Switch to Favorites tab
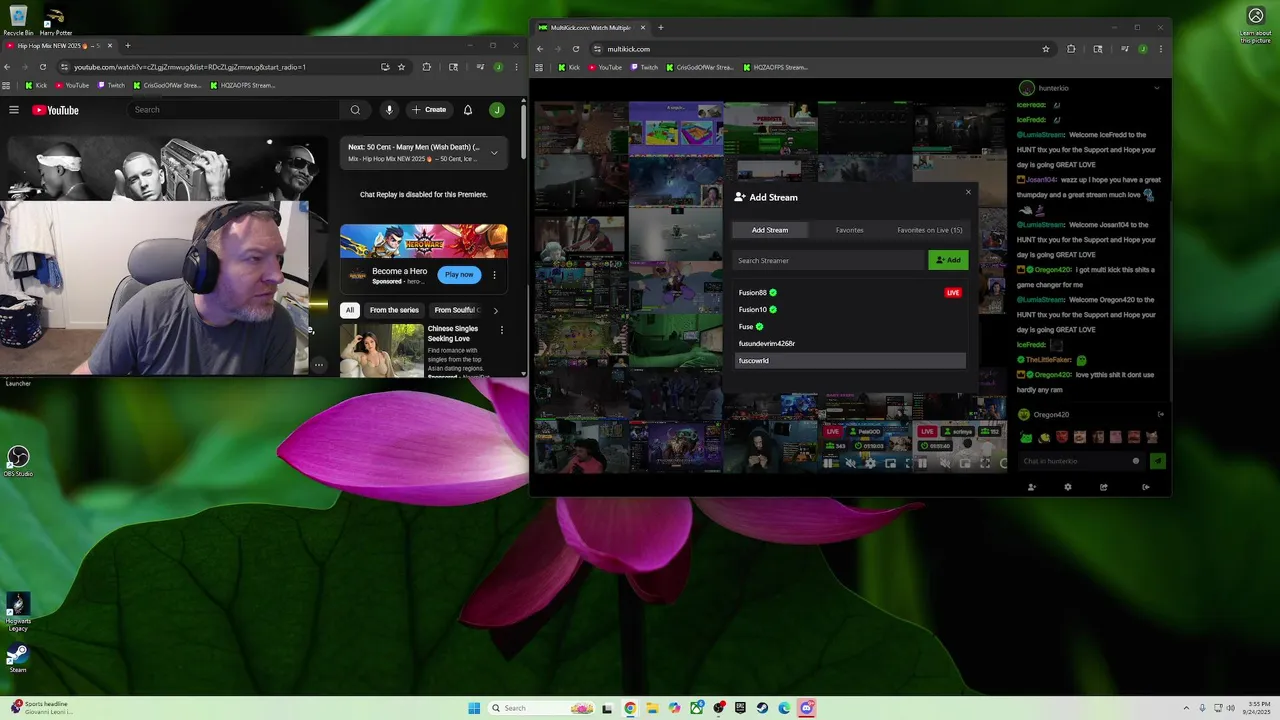Image resolution: width=1280 pixels, height=720 pixels. [x=850, y=230]
